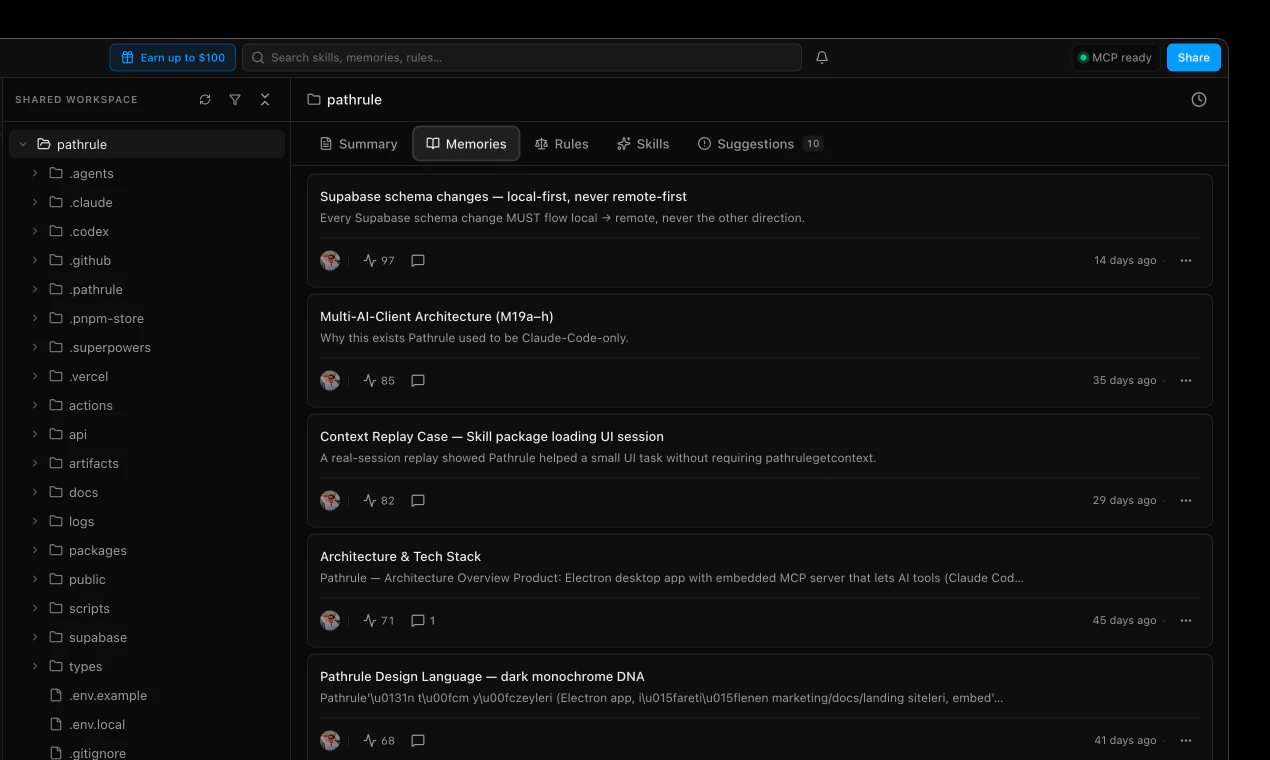The image size is (1270, 760).
Task: Click activity score 97 on Supabase memory
Action: 379,261
